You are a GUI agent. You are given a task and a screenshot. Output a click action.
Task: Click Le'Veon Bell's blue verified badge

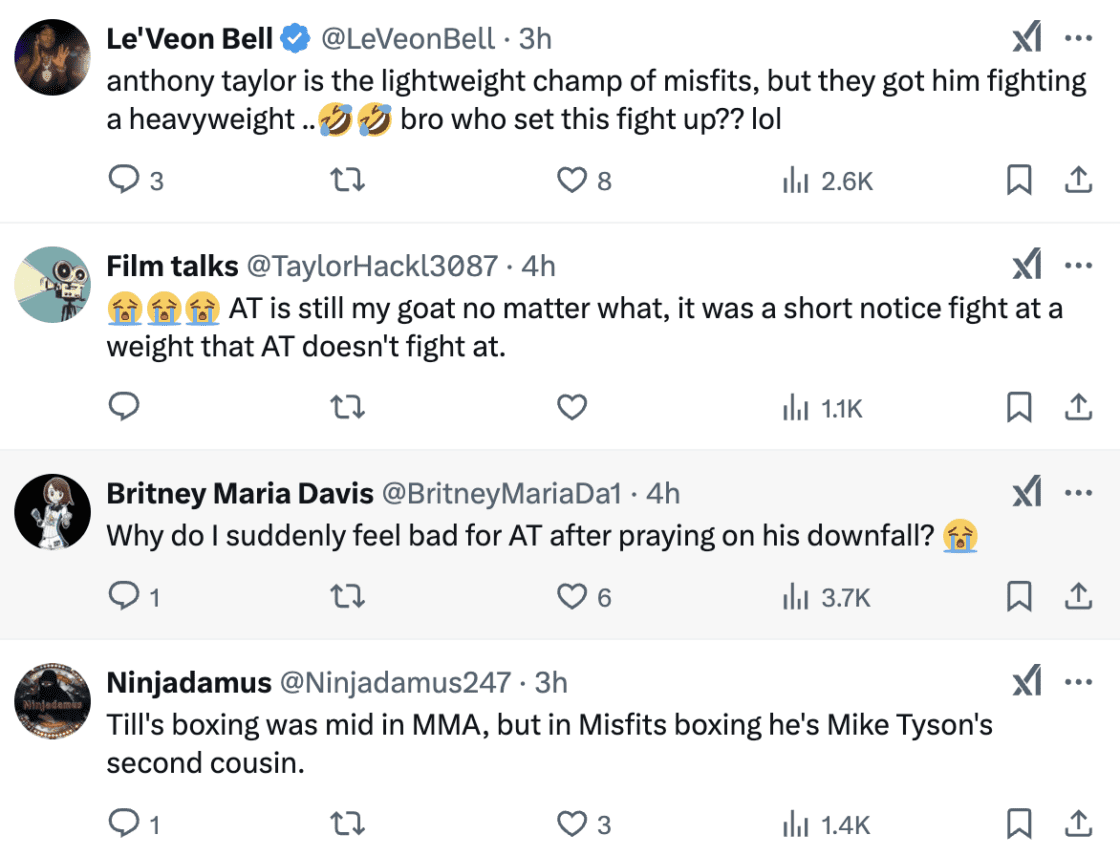click(x=292, y=38)
